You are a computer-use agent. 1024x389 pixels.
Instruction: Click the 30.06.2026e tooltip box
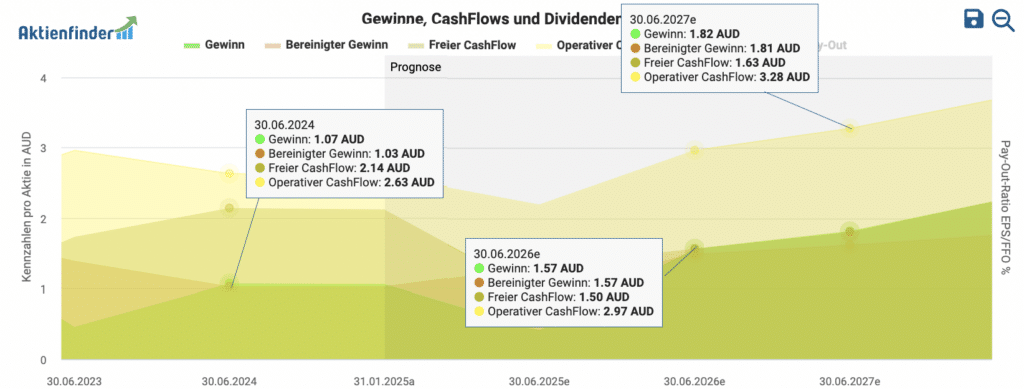pyautogui.click(x=564, y=283)
